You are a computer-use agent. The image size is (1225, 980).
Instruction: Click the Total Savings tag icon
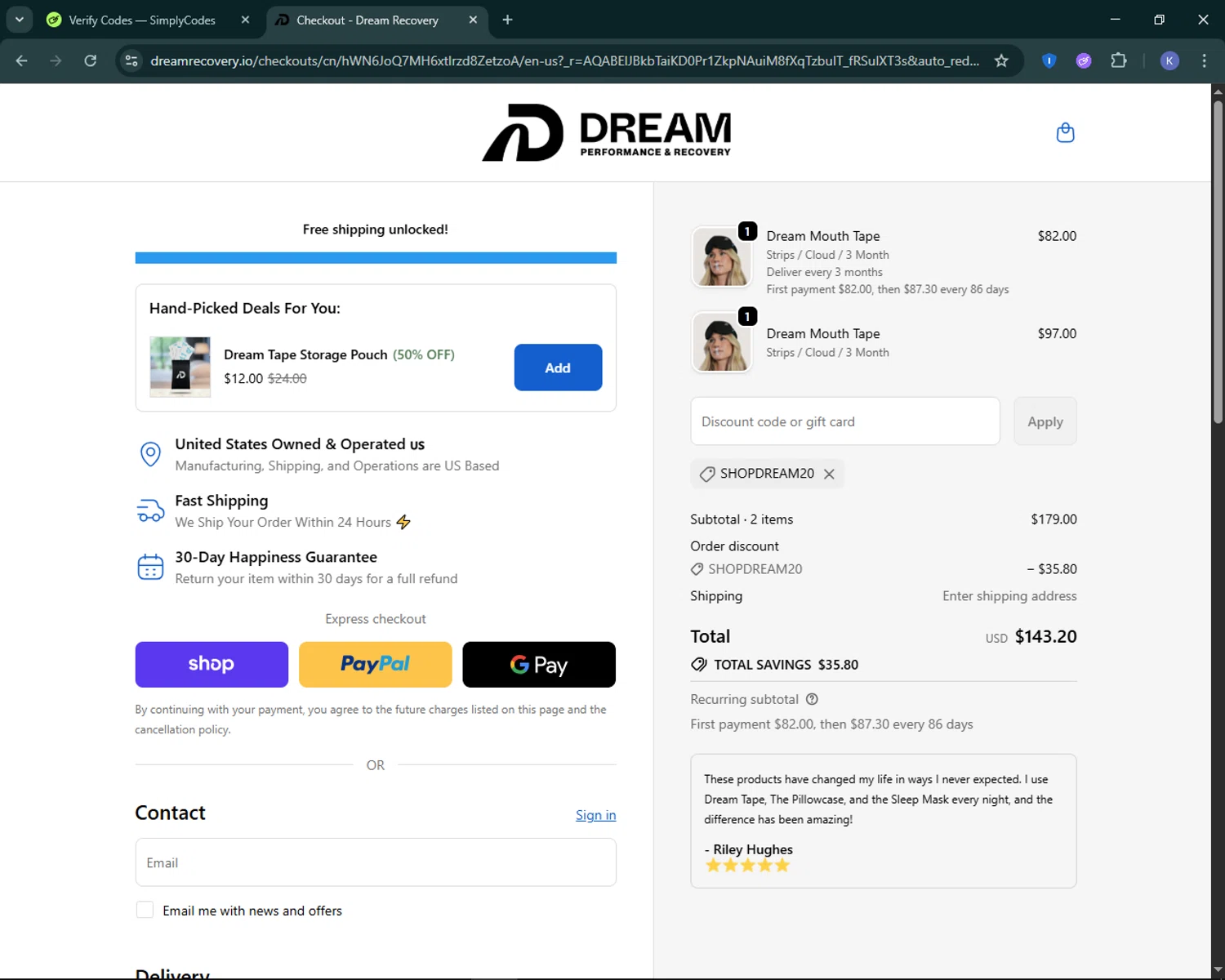[x=699, y=665]
